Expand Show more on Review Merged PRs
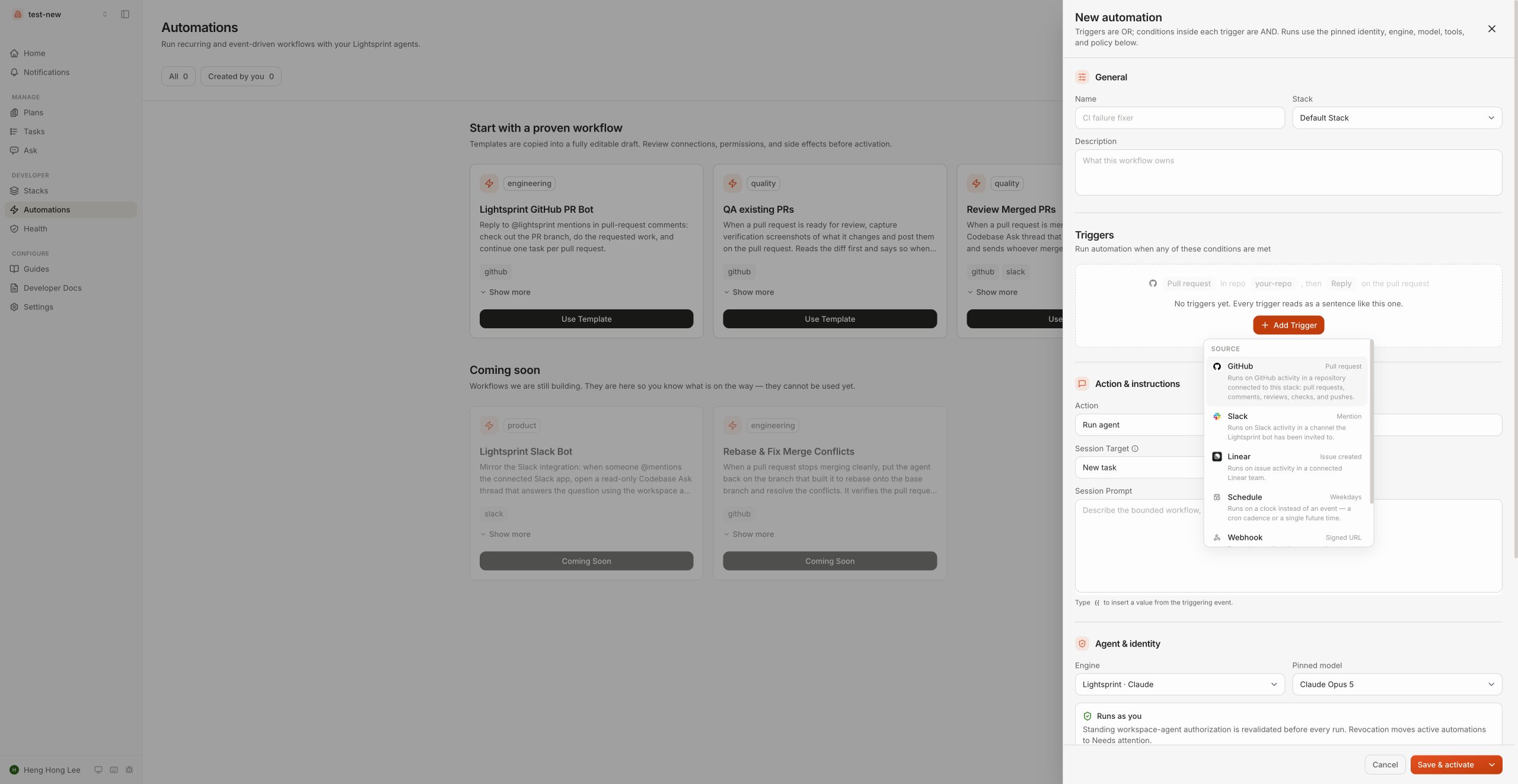Image resolution: width=1518 pixels, height=784 pixels. (x=992, y=292)
